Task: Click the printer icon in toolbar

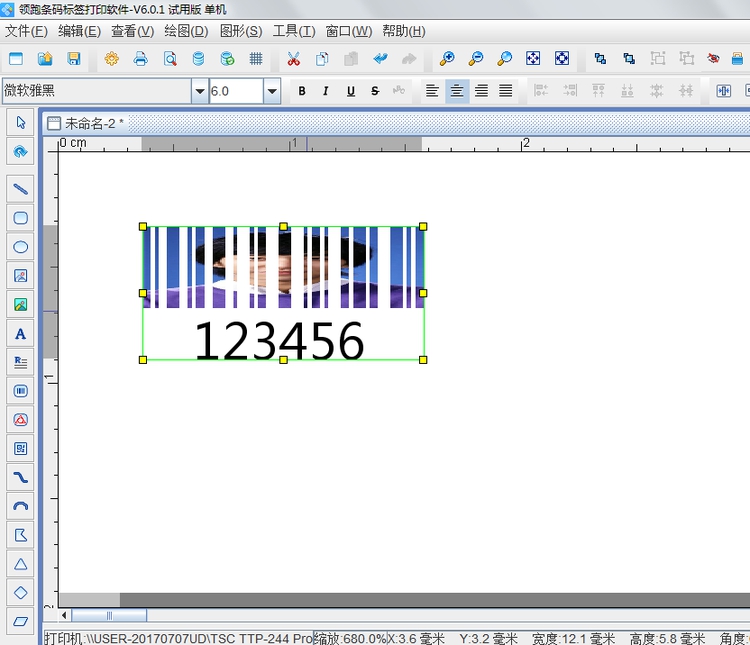Action: (141, 59)
